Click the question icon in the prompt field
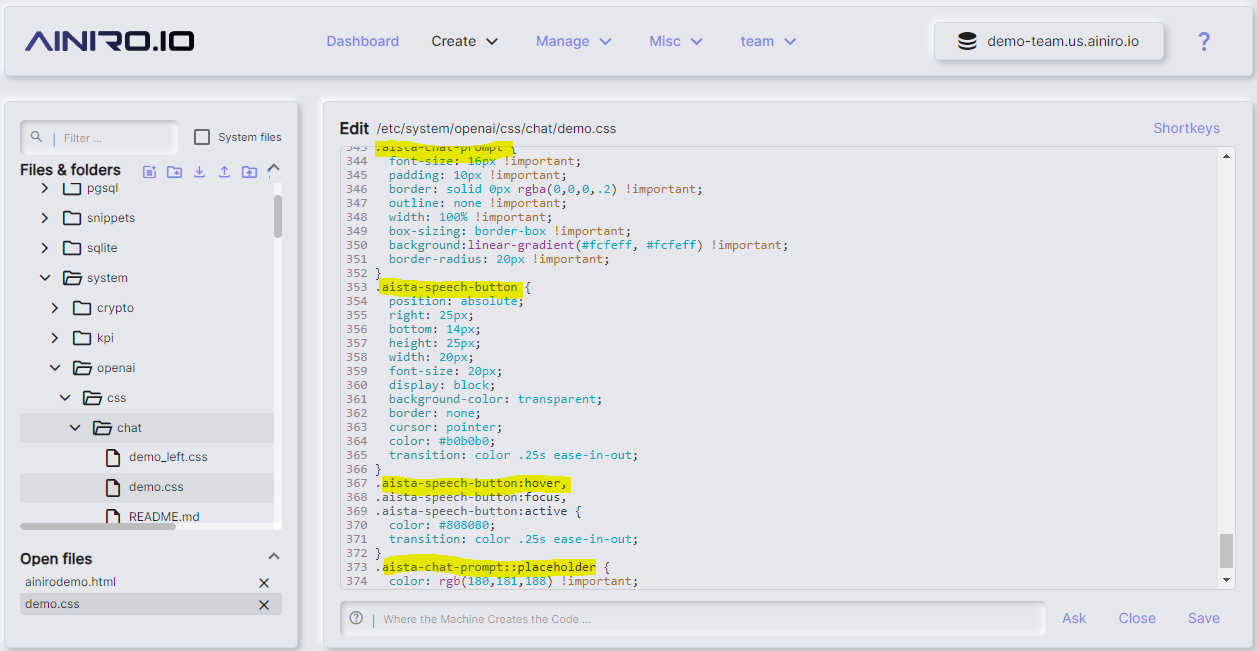1257x651 pixels. 356,618
